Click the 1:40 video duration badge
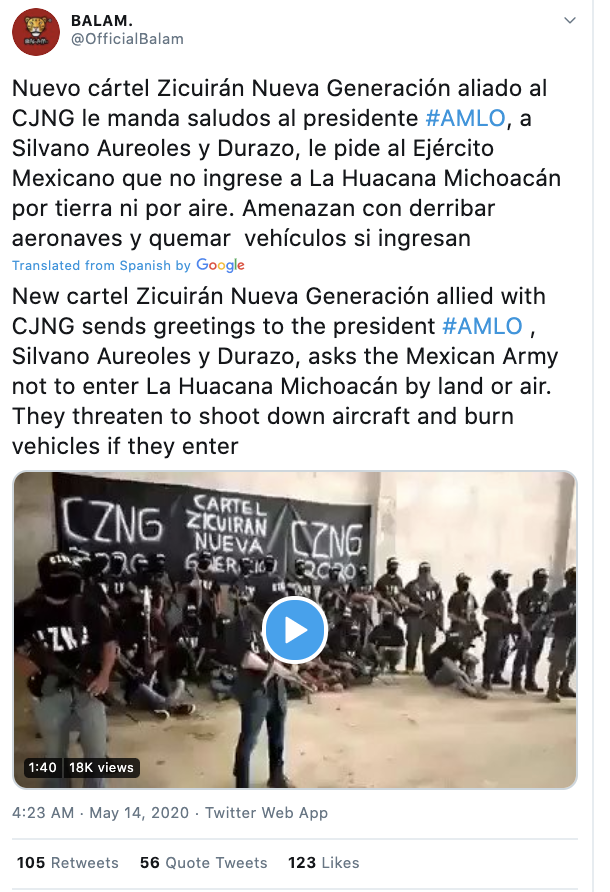 point(43,767)
